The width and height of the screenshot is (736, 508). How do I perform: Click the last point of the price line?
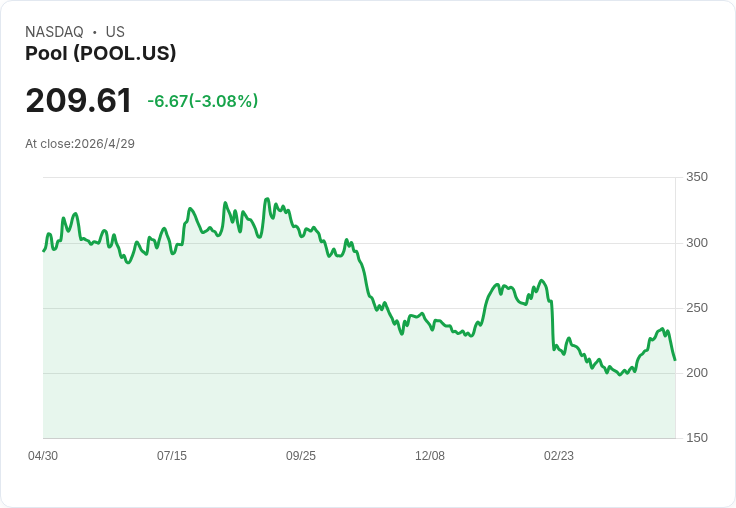(x=675, y=360)
